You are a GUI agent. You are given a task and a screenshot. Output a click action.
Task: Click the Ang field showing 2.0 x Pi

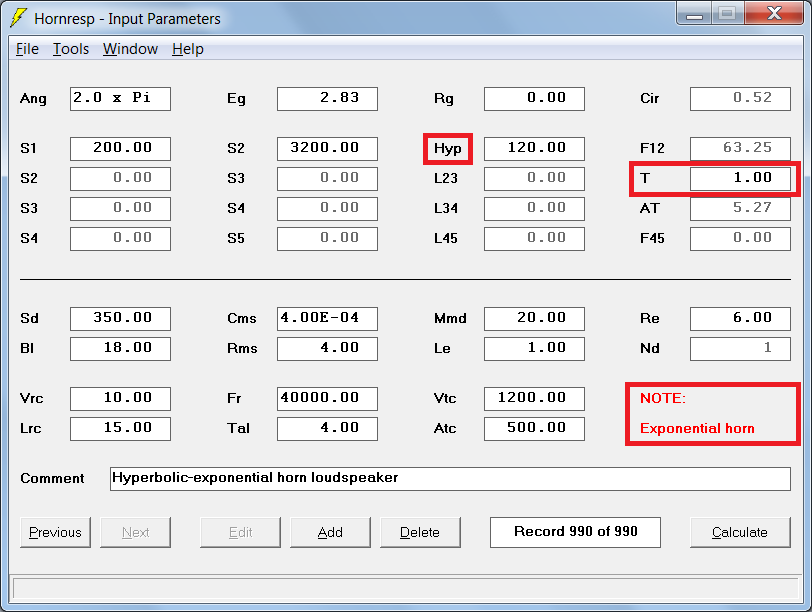[120, 99]
